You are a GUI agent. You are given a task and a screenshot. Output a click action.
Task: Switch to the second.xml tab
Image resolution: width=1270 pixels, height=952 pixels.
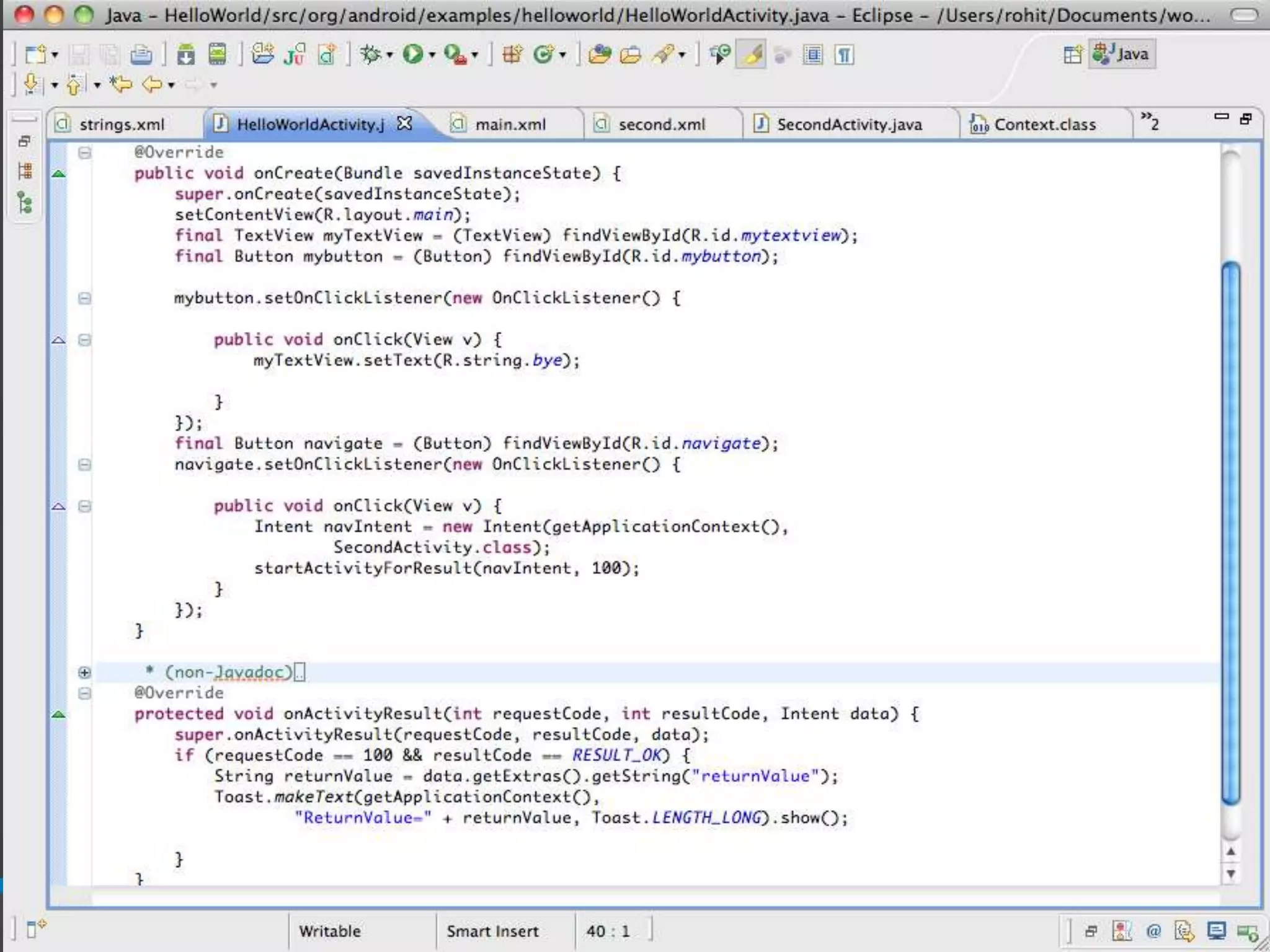pos(662,125)
